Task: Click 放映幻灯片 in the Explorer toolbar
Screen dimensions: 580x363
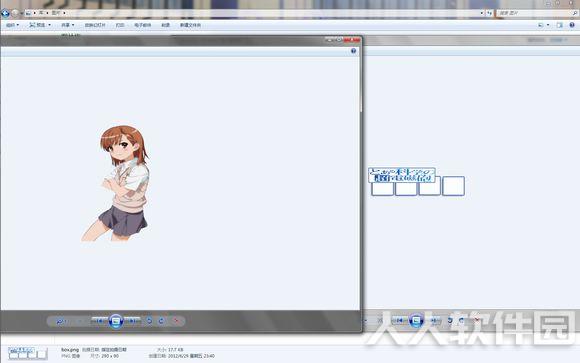Action: pos(95,25)
